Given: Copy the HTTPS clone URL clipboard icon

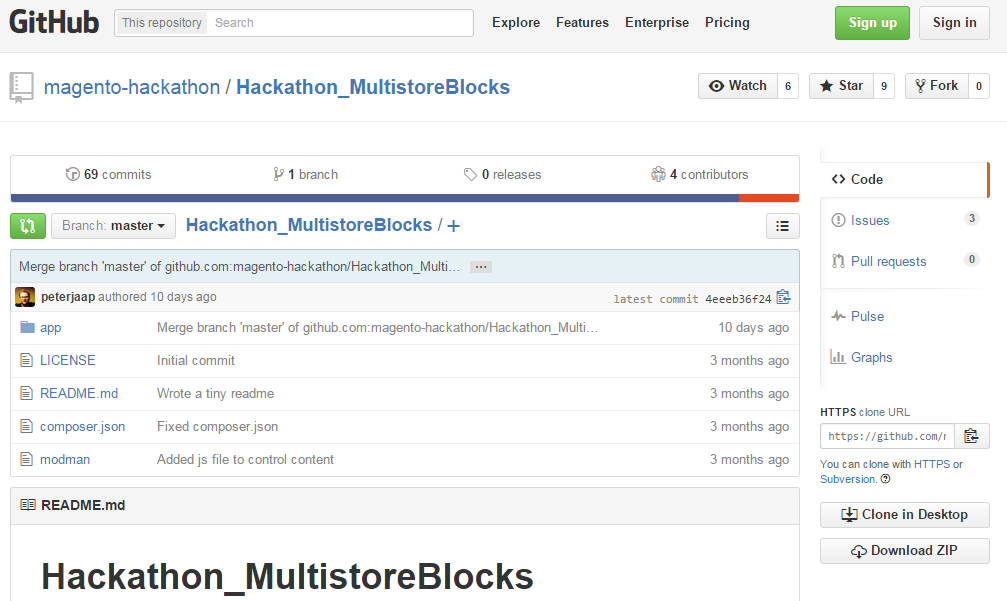Looking at the screenshot, I should 972,437.
